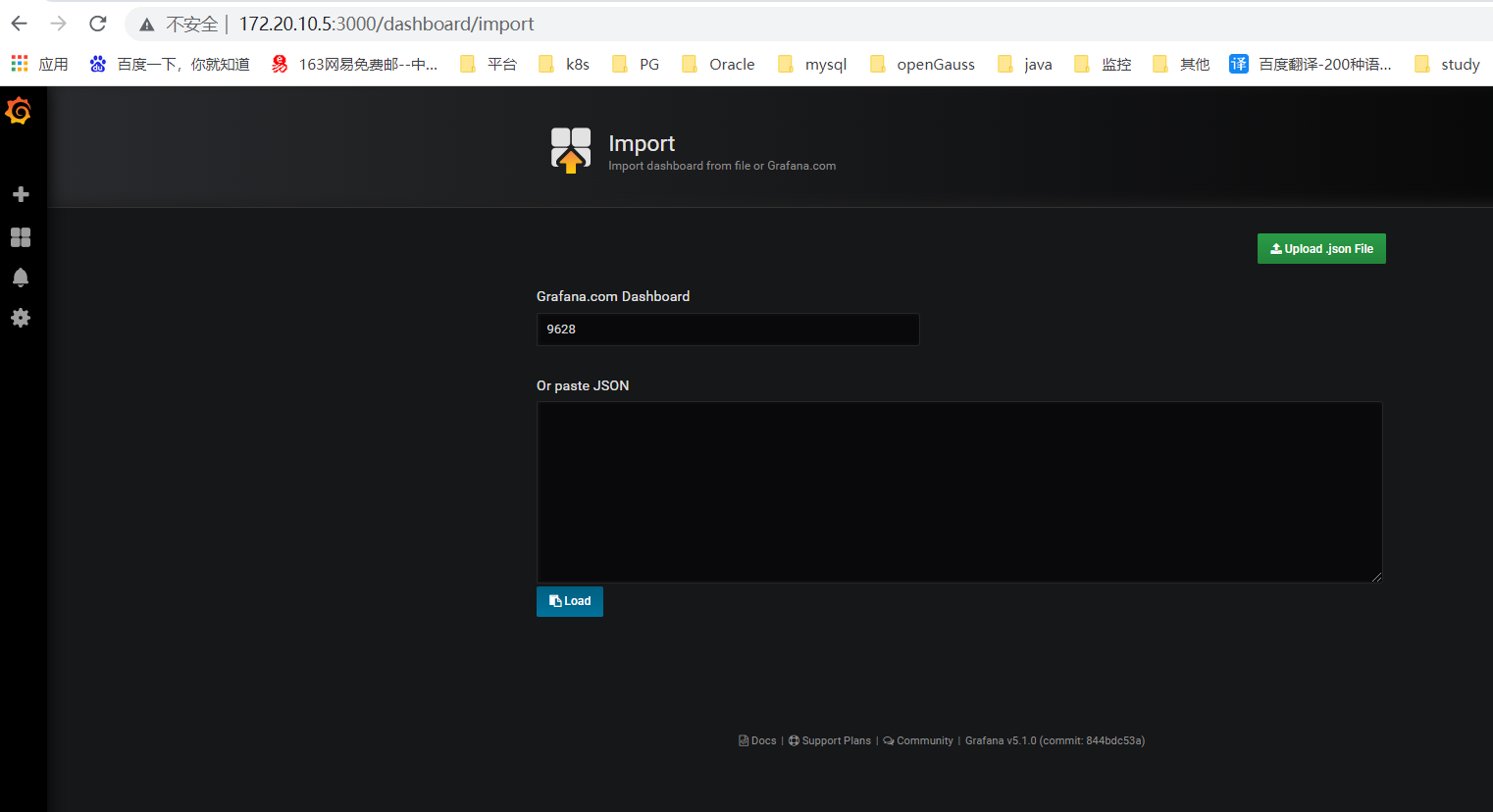1493x812 pixels.
Task: Click the browser address bar URL
Action: pos(386,24)
